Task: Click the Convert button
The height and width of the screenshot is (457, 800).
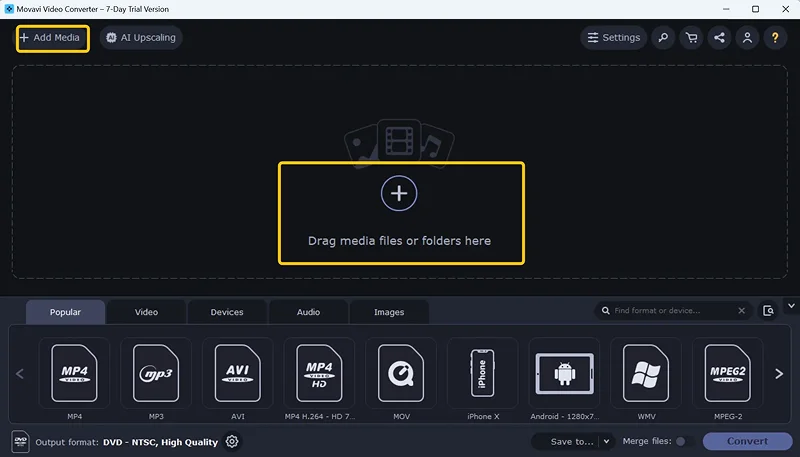Action: [747, 441]
